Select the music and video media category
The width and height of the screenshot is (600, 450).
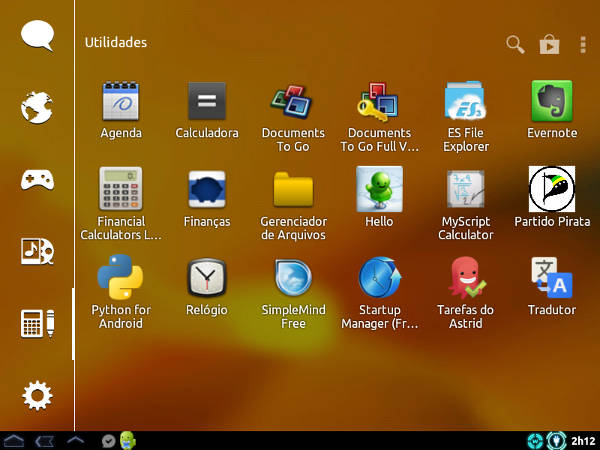pyautogui.click(x=37, y=251)
